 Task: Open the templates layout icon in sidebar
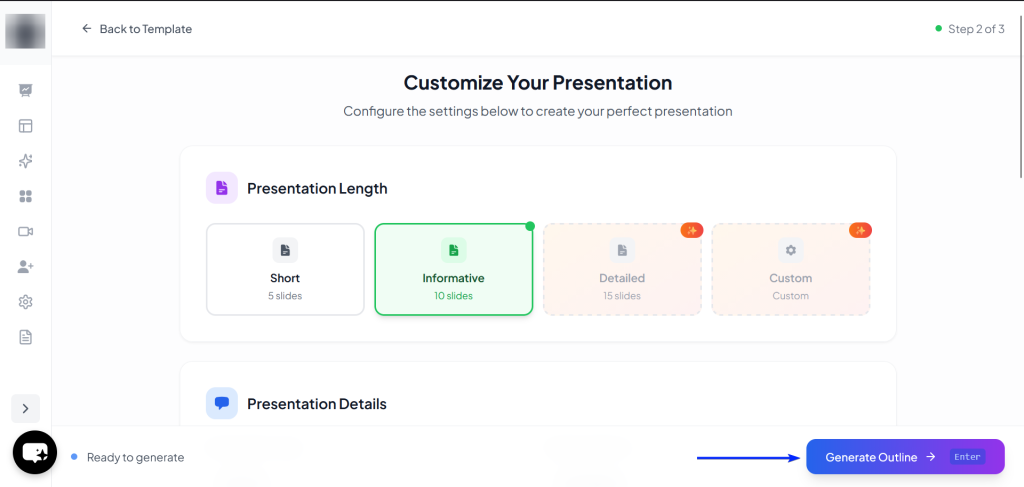tap(26, 126)
